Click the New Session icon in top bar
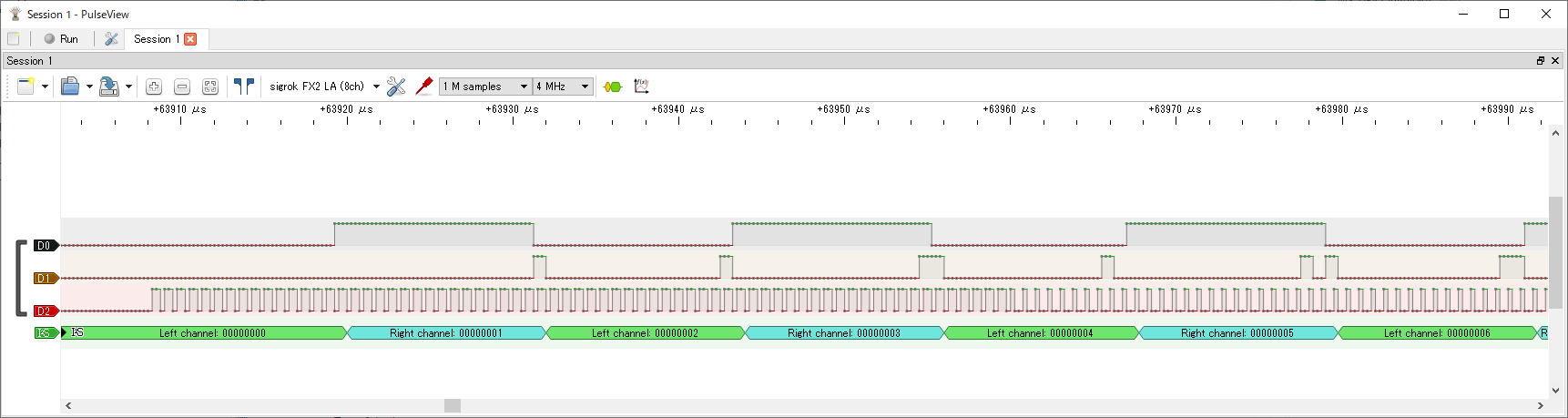 tap(14, 39)
